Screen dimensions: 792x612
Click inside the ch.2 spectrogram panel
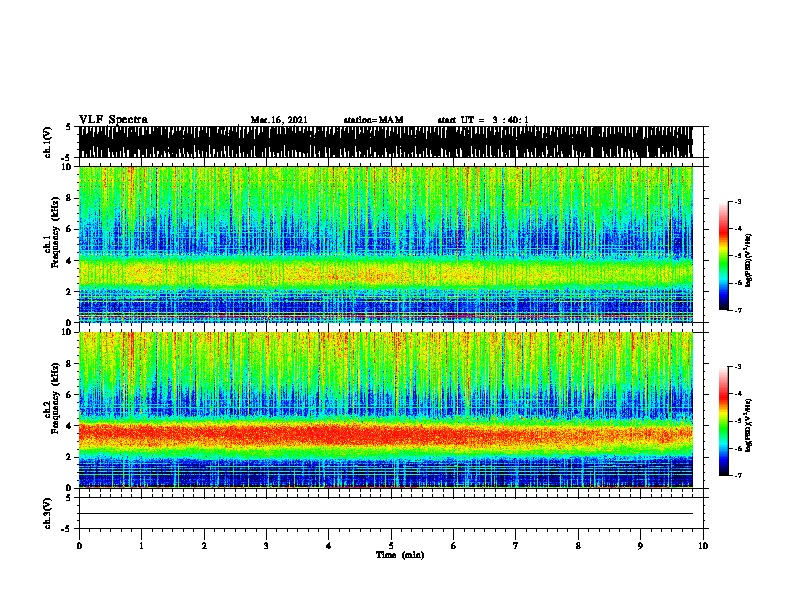[386, 410]
